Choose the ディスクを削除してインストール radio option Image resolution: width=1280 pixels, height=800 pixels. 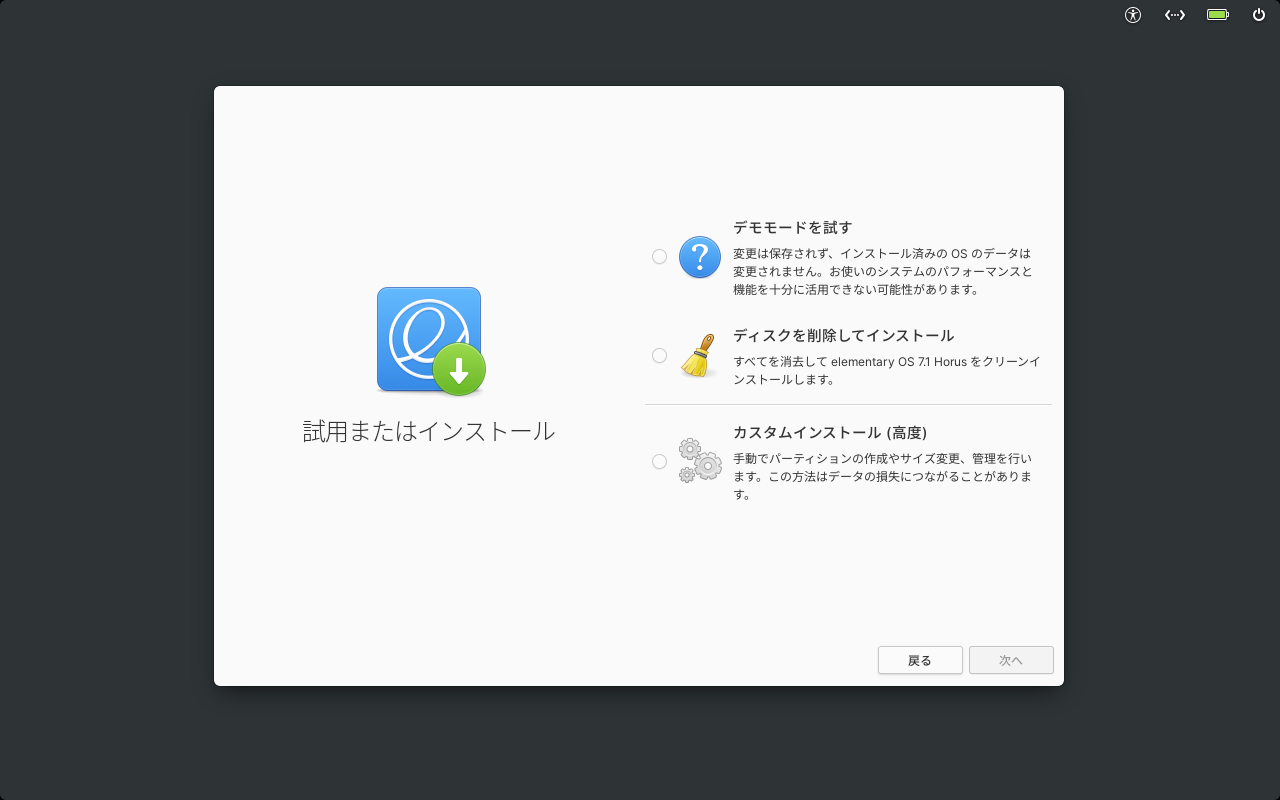tap(659, 355)
